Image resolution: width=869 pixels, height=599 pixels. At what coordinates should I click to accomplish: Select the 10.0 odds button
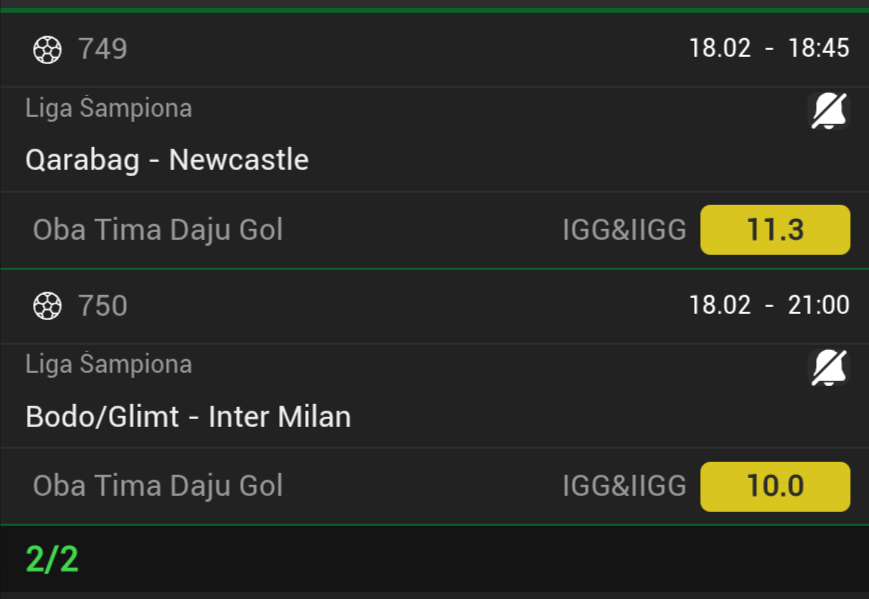point(775,486)
